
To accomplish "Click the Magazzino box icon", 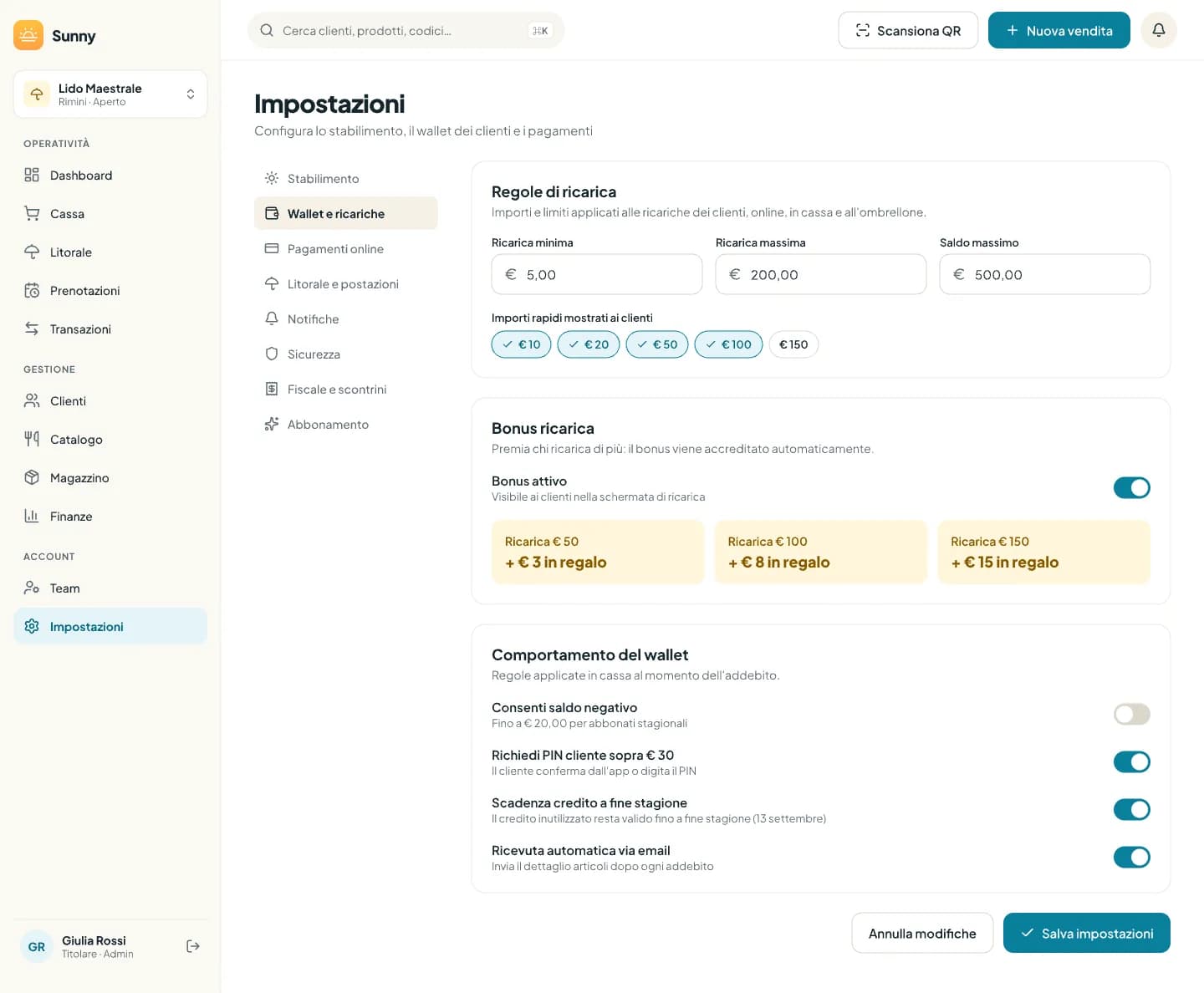I will pos(32,477).
